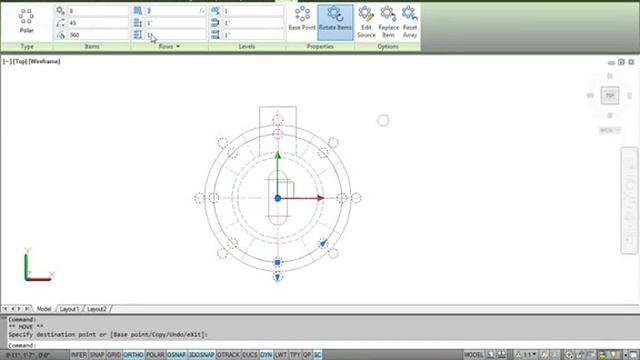Toggle 3DOSNAP in status bar
This screenshot has width=640, height=360.
[202, 355]
